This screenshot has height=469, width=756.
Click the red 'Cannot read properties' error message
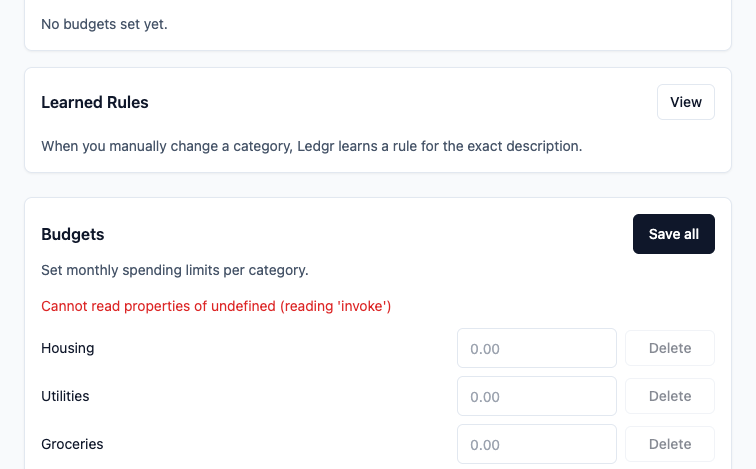pyautogui.click(x=216, y=306)
